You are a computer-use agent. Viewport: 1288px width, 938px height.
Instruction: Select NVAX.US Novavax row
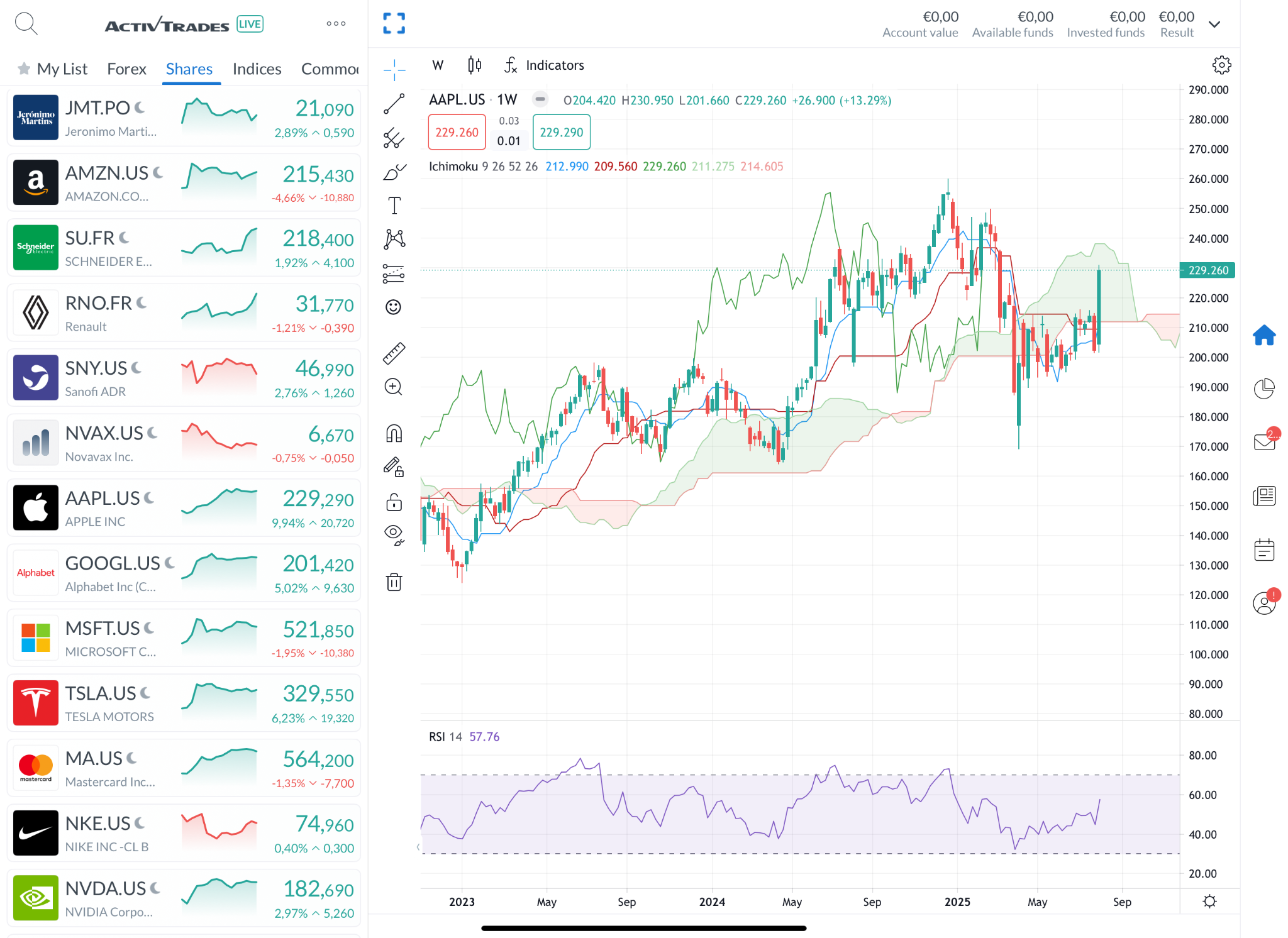(x=184, y=443)
